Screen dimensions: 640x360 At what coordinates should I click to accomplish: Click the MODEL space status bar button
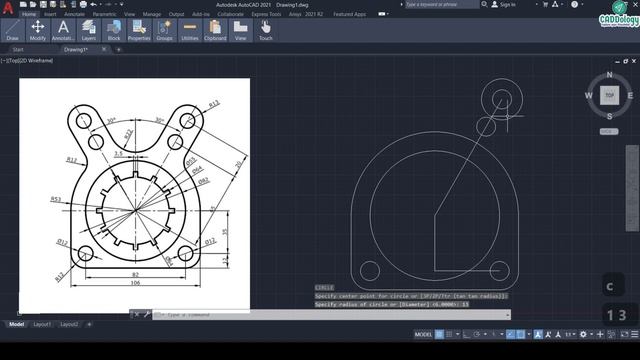point(423,334)
